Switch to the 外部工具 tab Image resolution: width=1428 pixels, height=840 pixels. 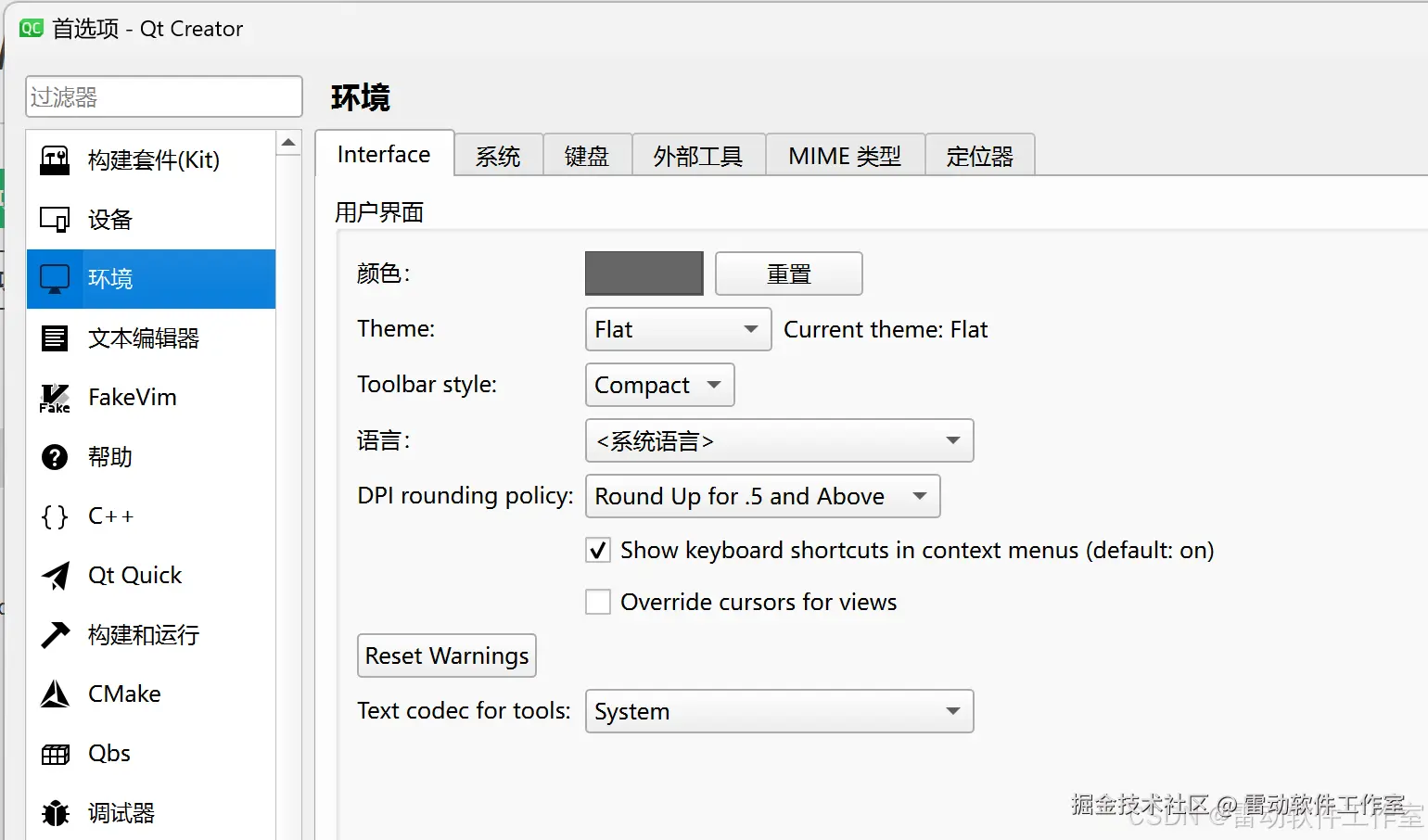[698, 156]
